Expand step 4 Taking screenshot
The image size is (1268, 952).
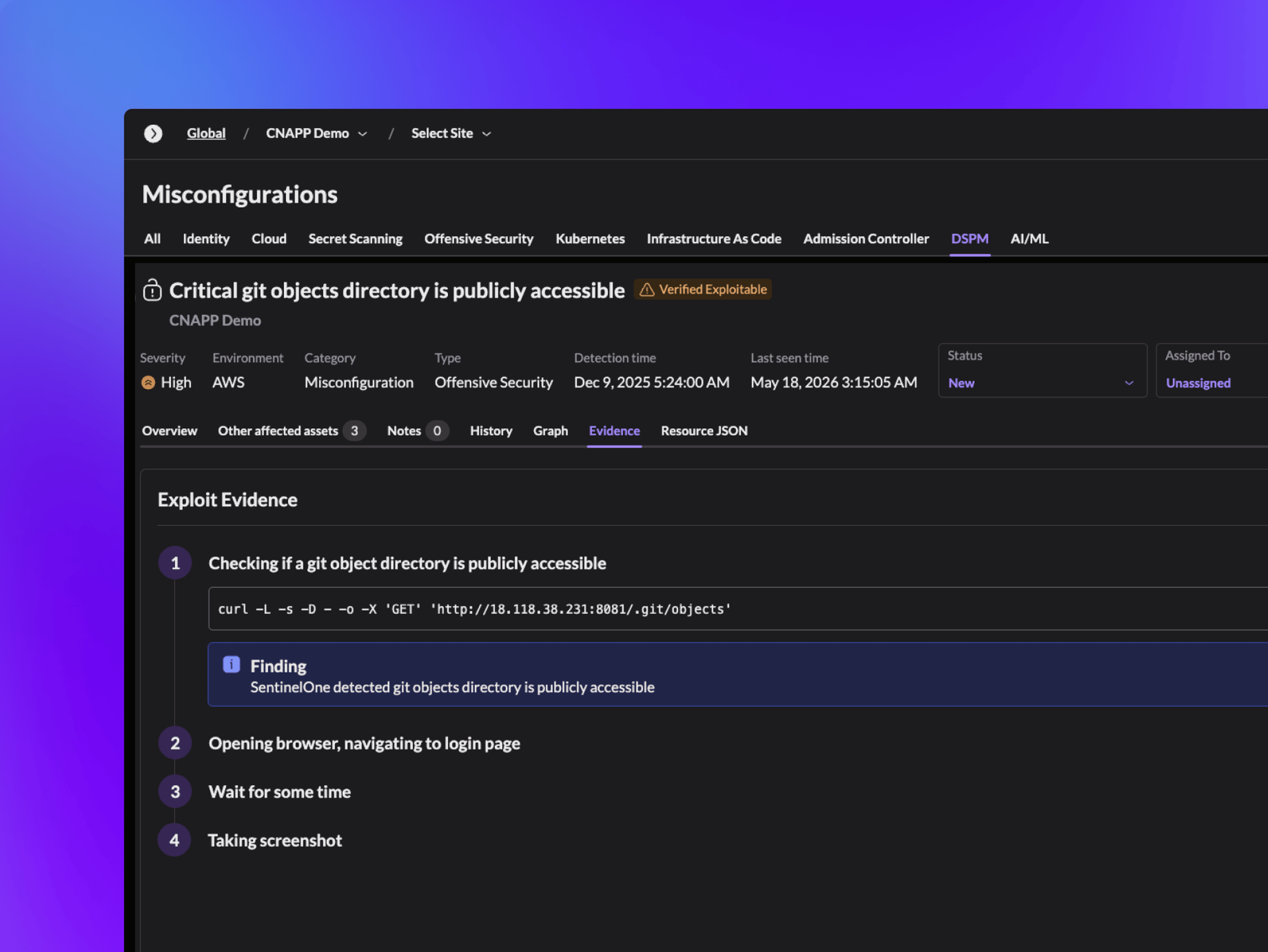pyautogui.click(x=274, y=841)
